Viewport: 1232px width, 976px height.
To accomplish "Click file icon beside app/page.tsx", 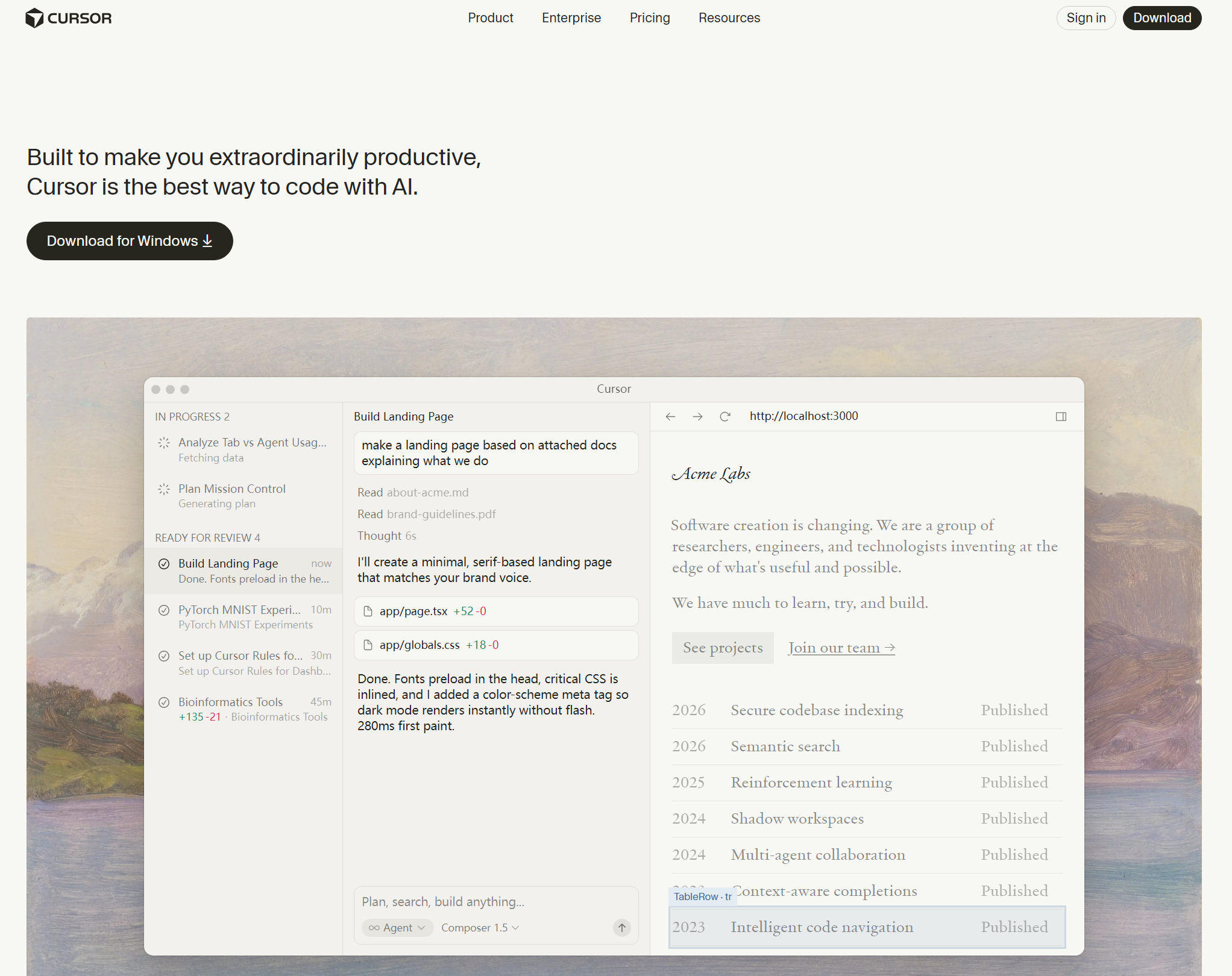I will [x=368, y=612].
